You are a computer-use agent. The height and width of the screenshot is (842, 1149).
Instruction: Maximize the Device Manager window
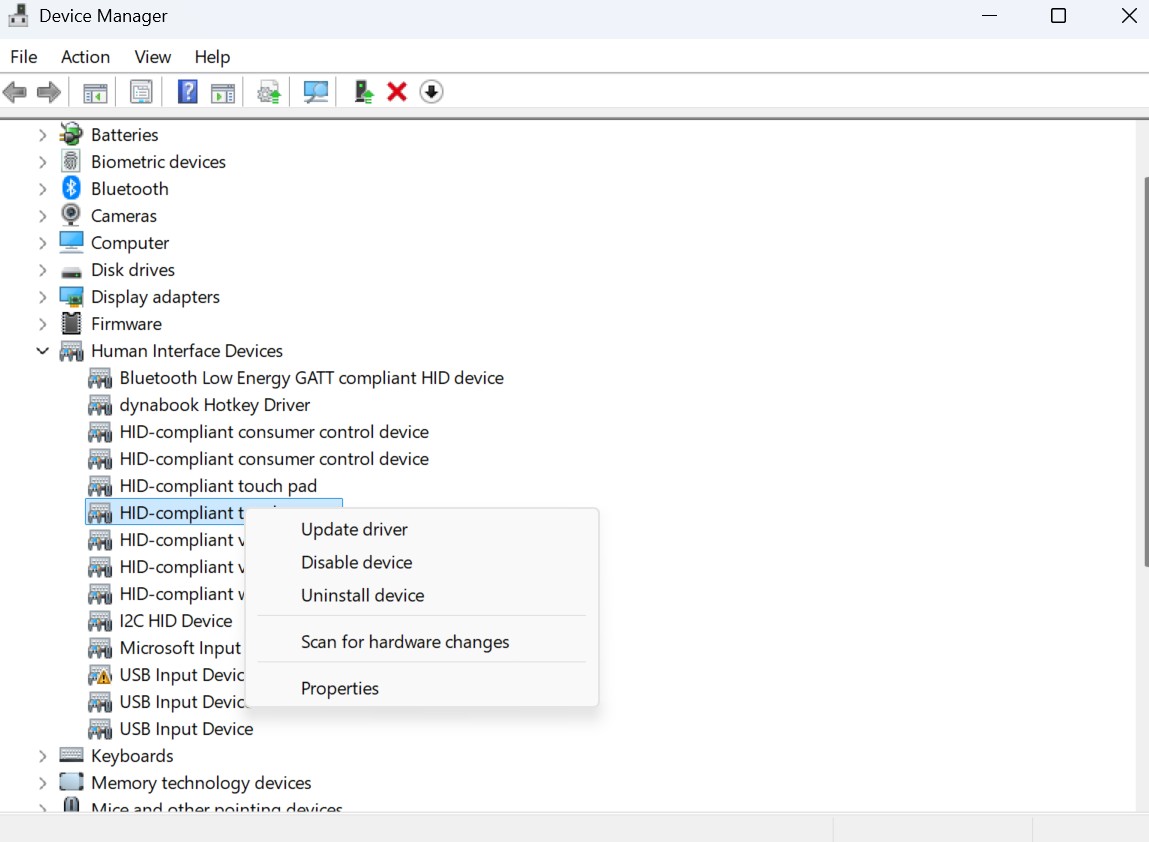tap(1058, 15)
